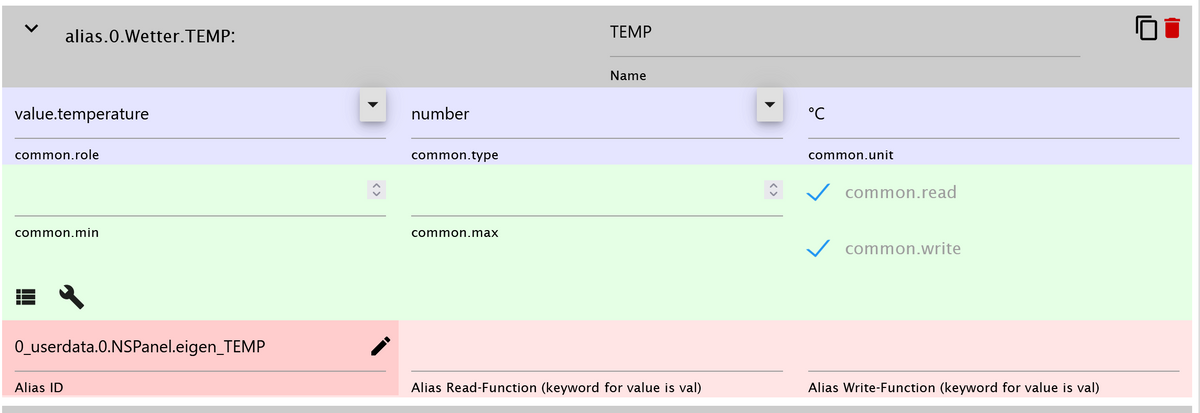Image resolution: width=1200 pixels, height=413 pixels.
Task: Collapse the alias.0.Wetter.TEMP entry chevron
Action: pyautogui.click(x=31, y=30)
